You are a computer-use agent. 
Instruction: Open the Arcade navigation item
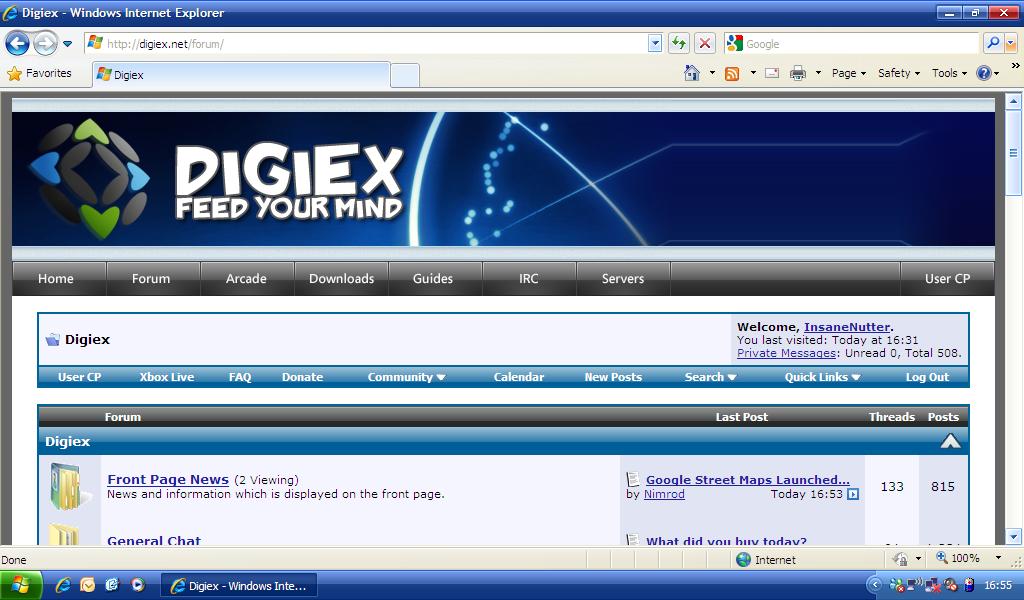[246, 278]
